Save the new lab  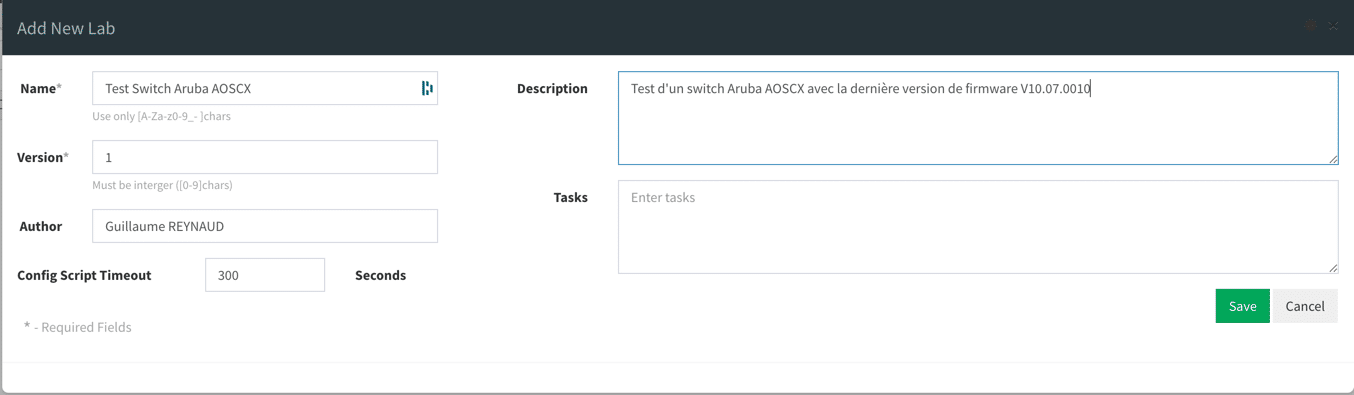(1242, 306)
